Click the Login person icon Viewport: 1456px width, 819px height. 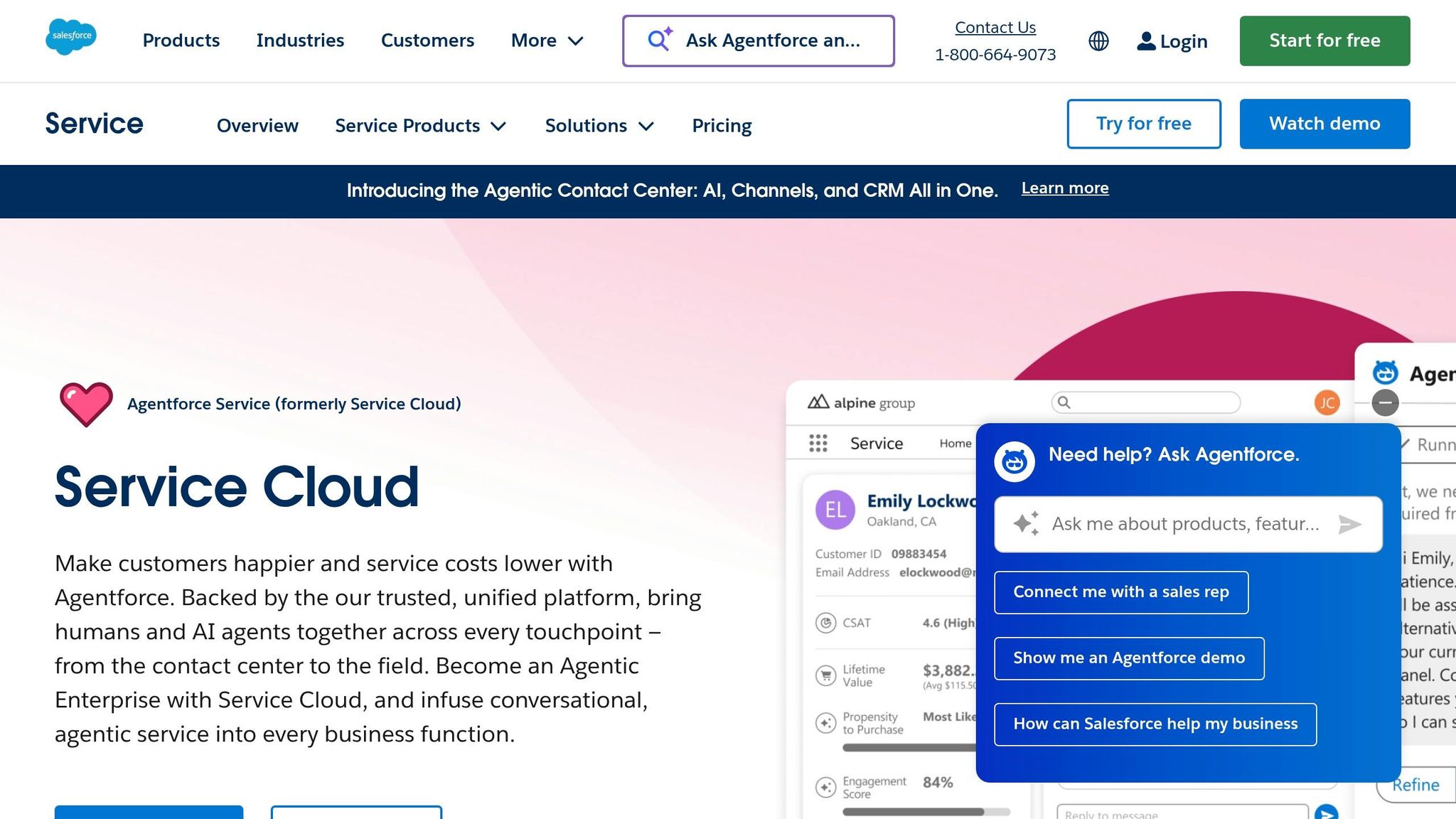[x=1146, y=41]
